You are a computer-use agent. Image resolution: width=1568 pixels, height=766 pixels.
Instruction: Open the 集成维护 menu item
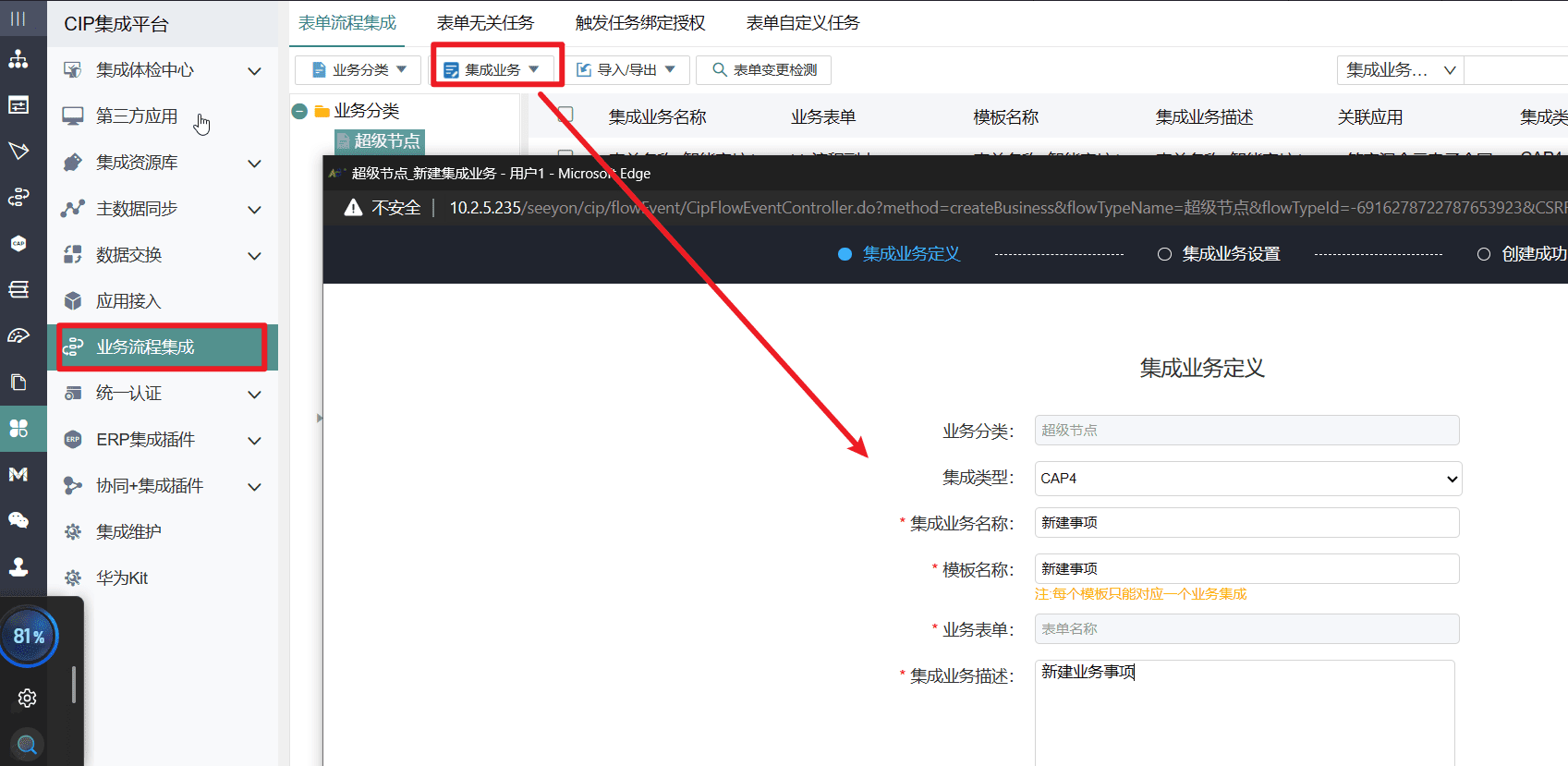click(x=163, y=532)
